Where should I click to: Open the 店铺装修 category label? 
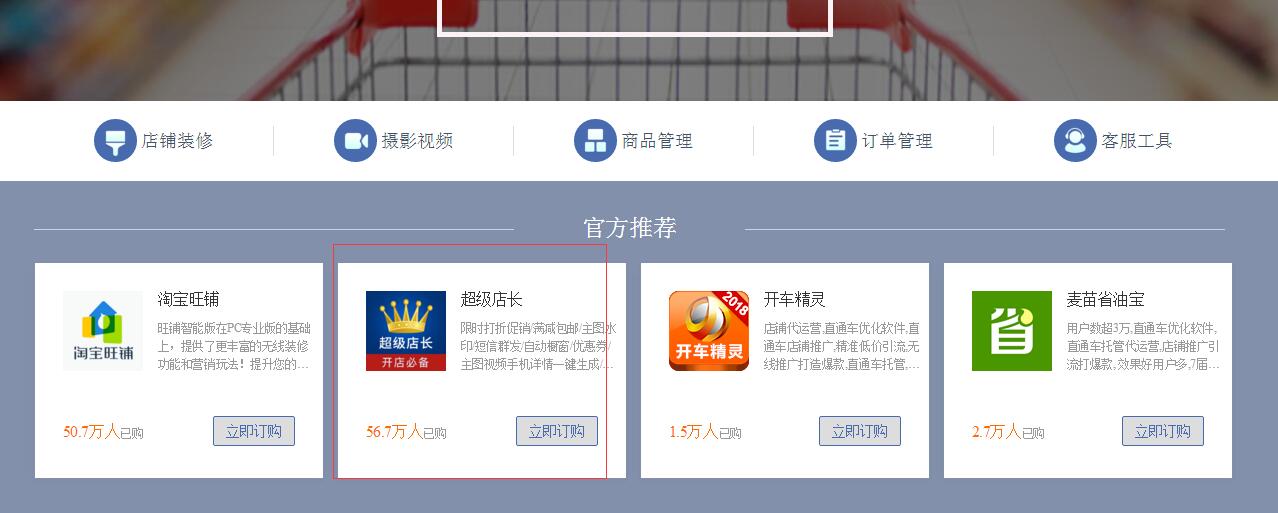point(178,141)
